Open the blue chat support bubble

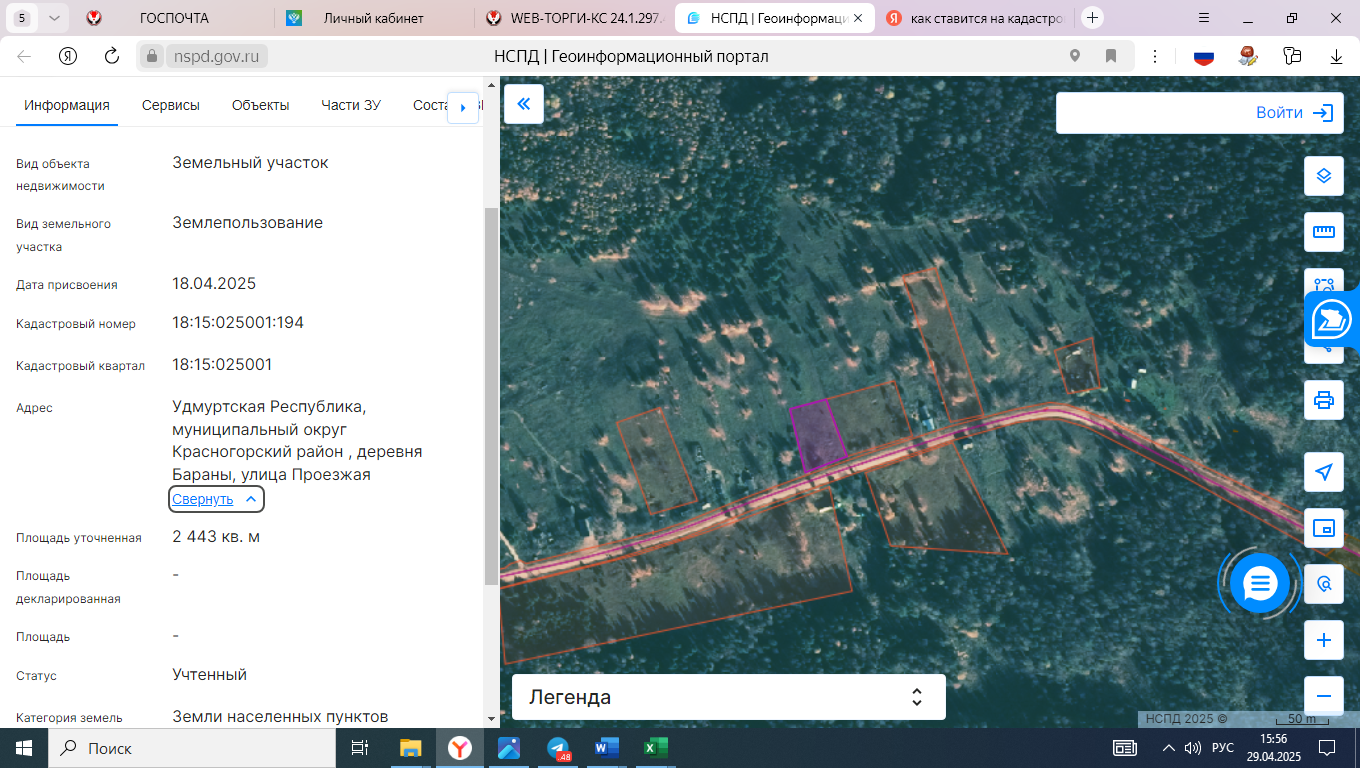click(x=1259, y=583)
